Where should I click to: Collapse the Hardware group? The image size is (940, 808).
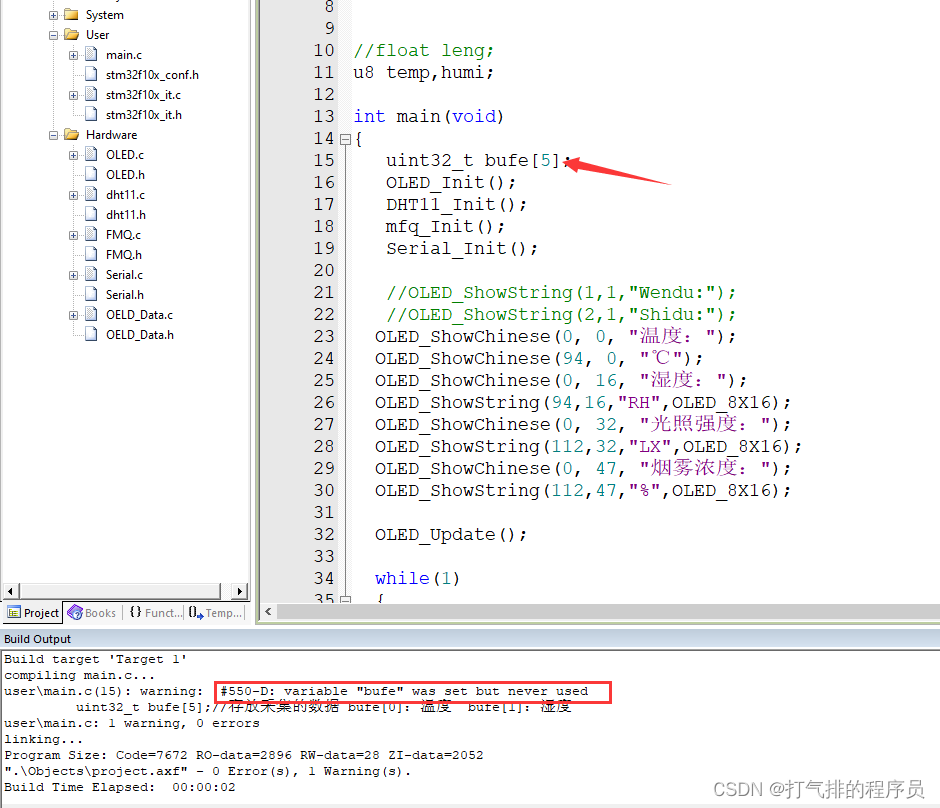tap(52, 134)
